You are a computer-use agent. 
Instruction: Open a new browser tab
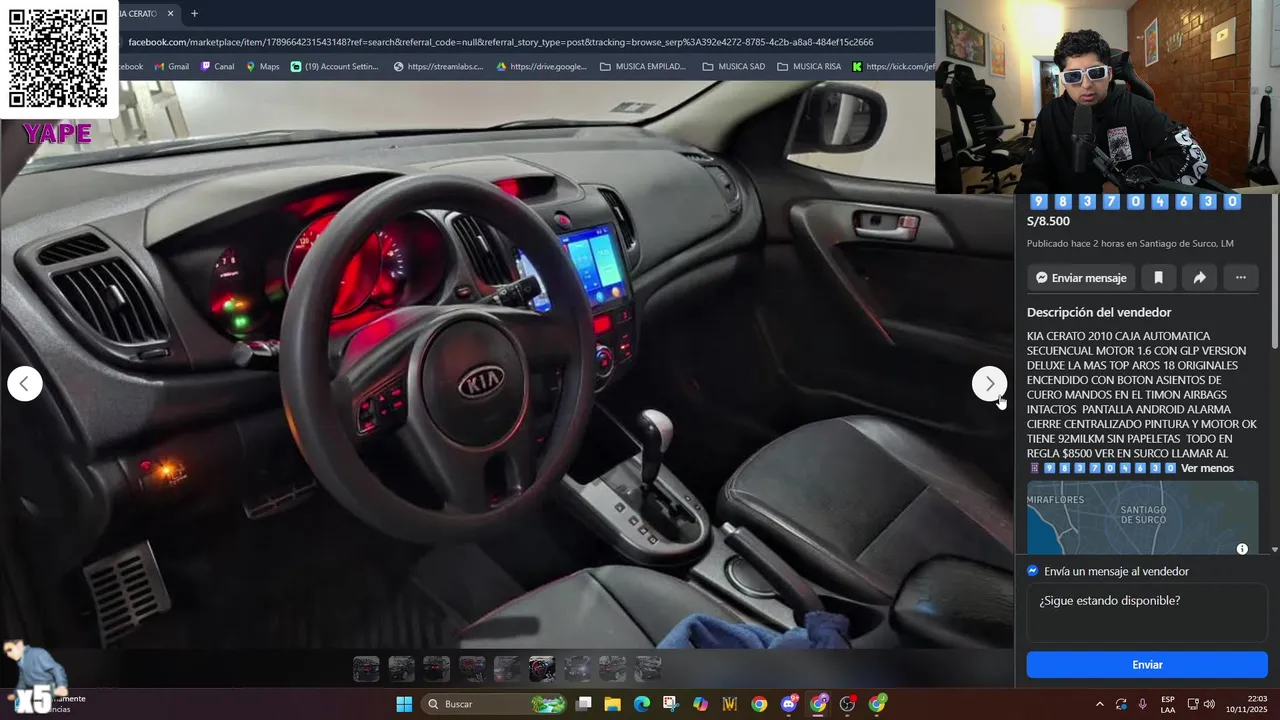point(194,14)
